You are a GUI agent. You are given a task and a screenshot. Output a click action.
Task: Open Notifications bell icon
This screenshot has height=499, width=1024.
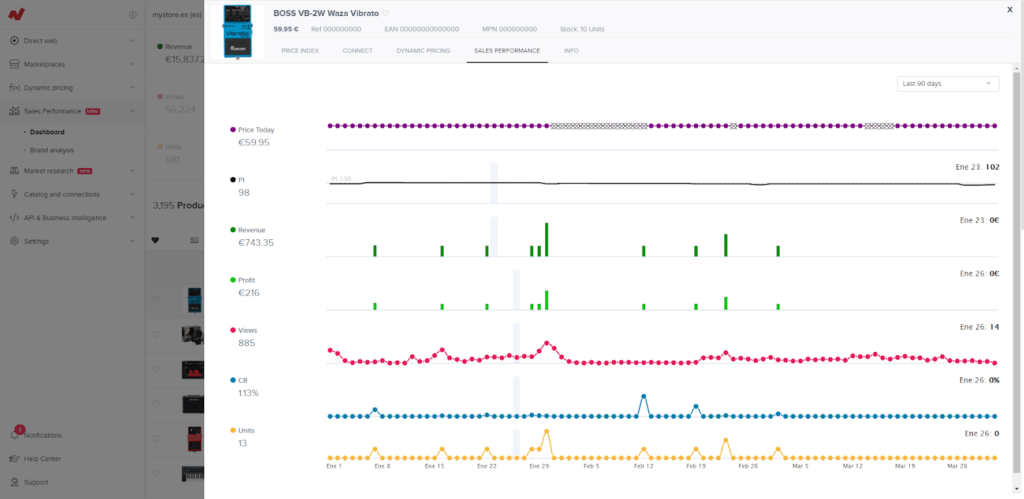14,435
